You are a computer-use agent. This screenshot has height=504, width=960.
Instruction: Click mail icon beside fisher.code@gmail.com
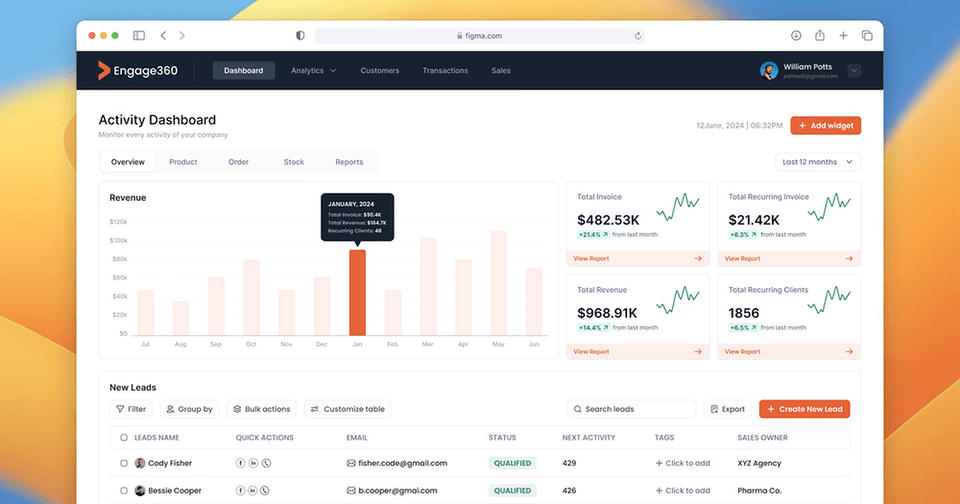(351, 463)
